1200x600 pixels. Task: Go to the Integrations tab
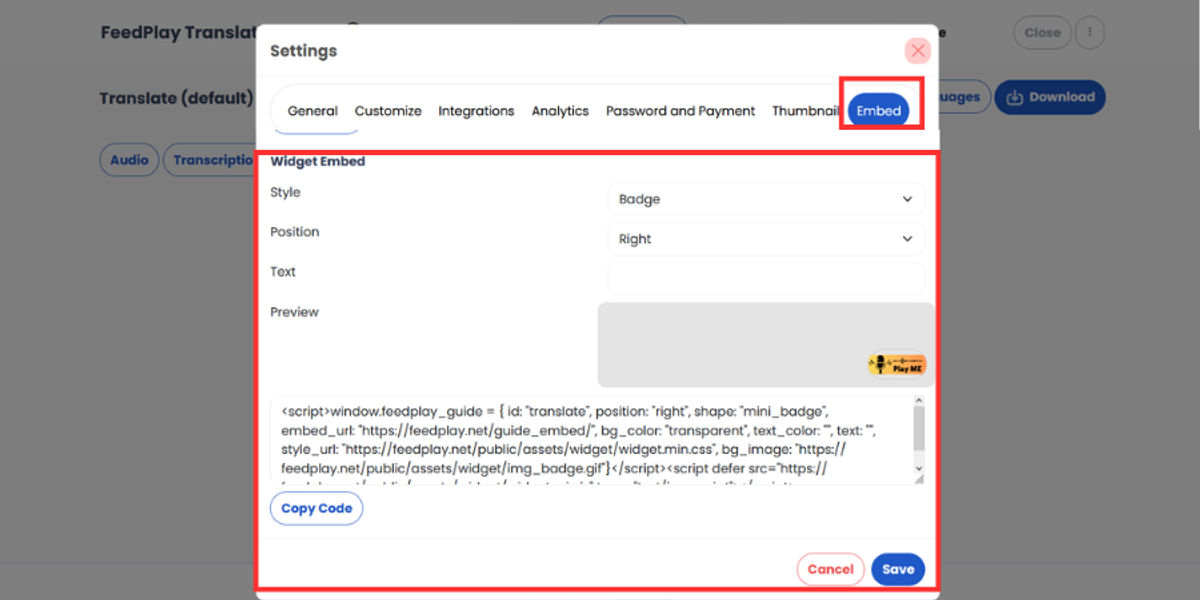[476, 111]
